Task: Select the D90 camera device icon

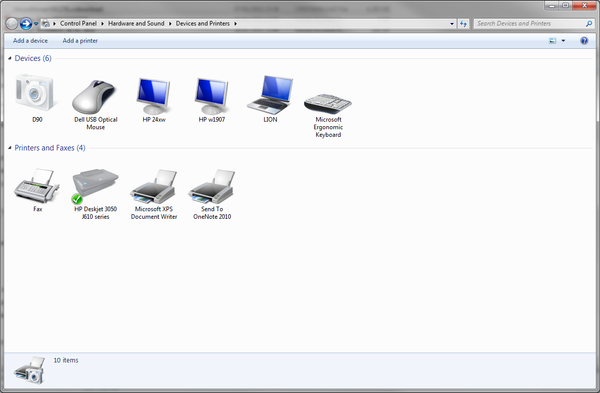Action: click(x=36, y=93)
